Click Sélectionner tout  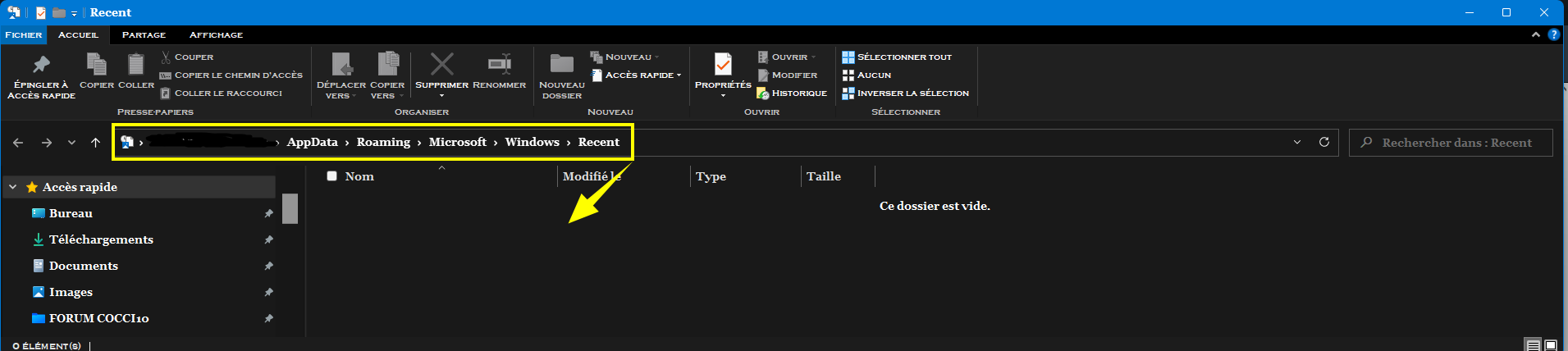(x=897, y=57)
